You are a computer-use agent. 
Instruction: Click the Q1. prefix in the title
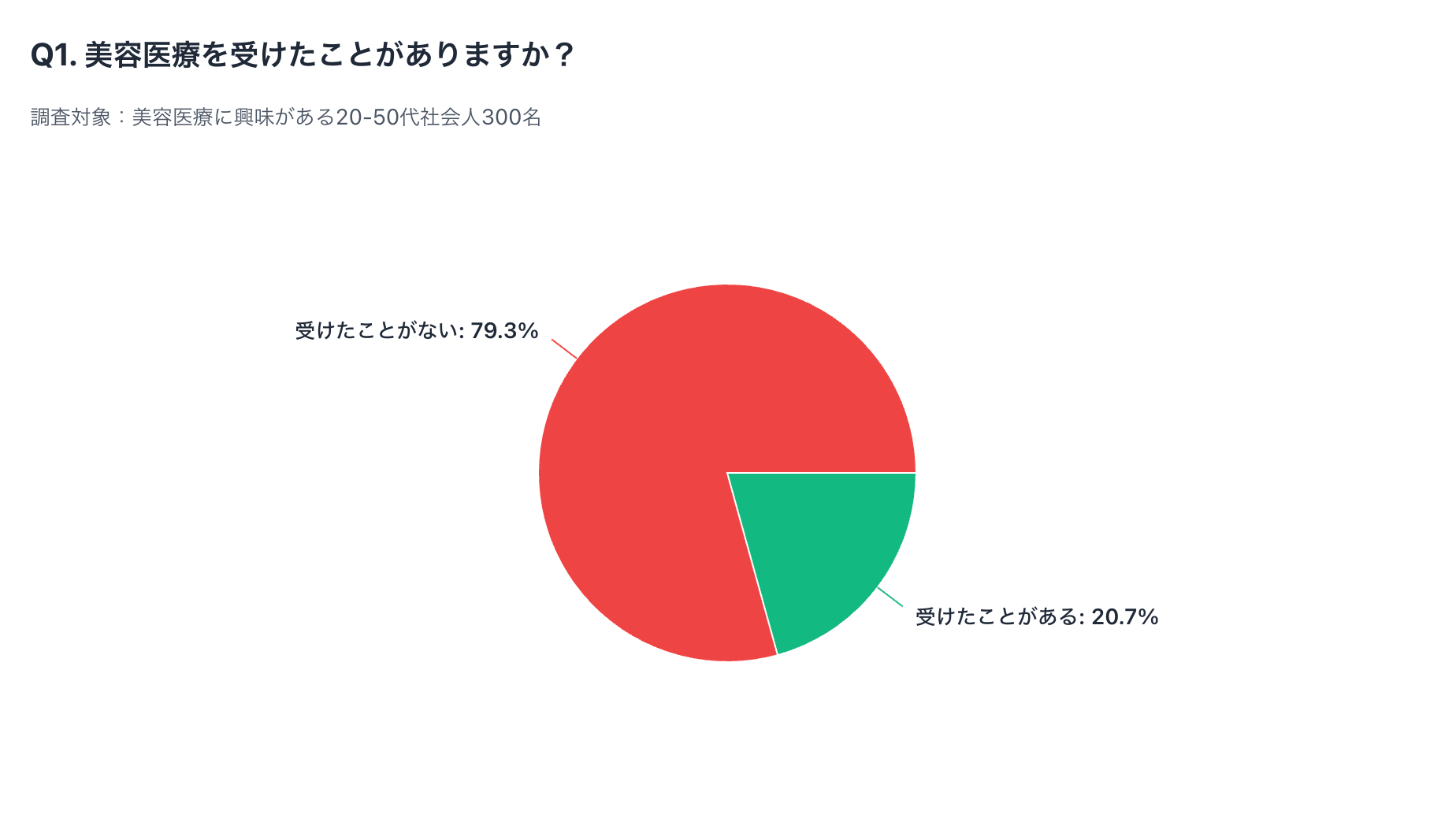pos(54,55)
